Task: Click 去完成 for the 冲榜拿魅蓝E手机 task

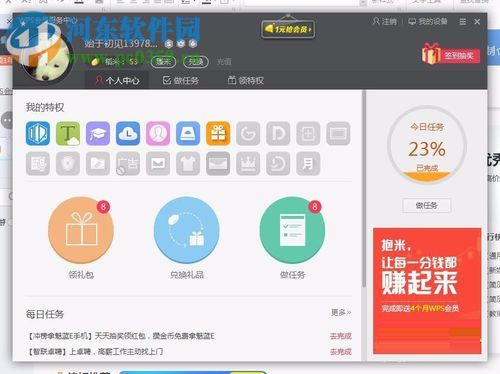Action: 341,336
